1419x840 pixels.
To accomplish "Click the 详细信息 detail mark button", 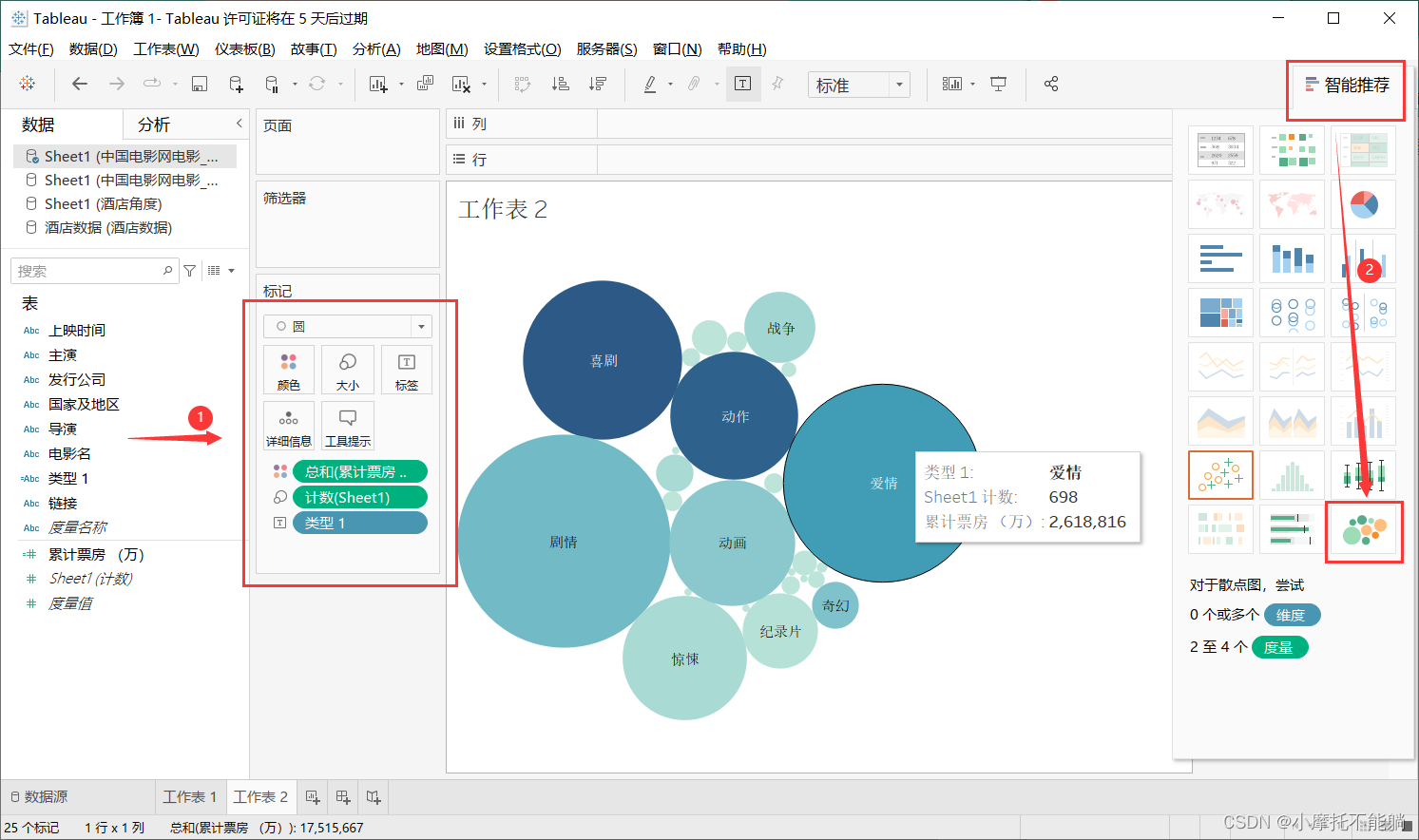I will coord(289,427).
